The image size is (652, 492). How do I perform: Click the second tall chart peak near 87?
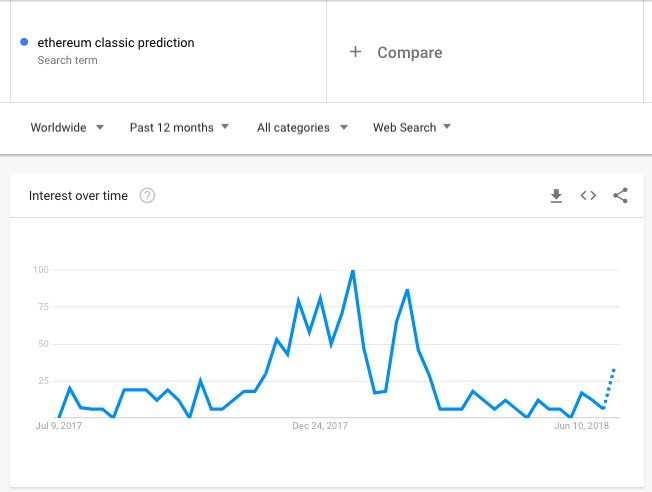point(407,290)
